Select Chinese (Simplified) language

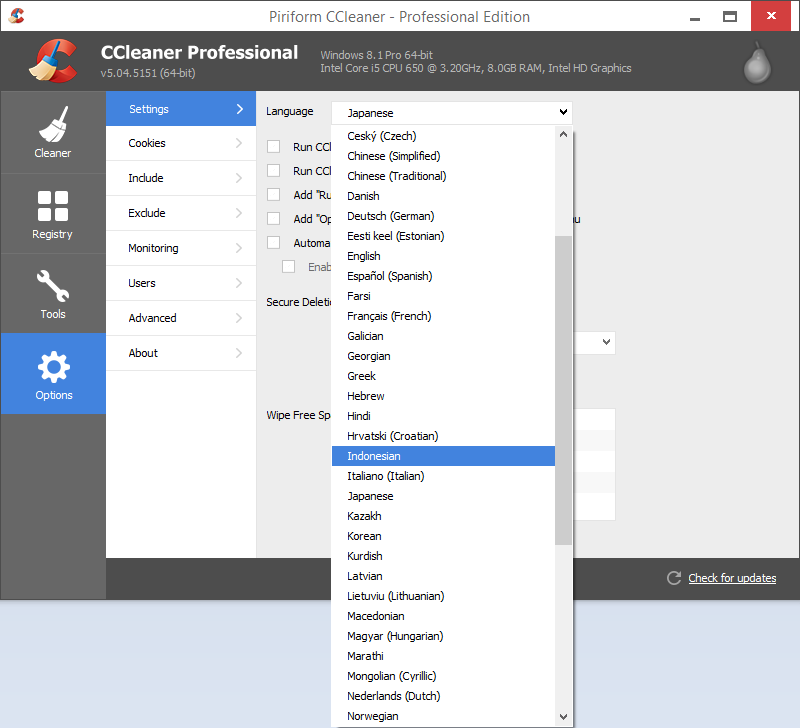point(443,156)
